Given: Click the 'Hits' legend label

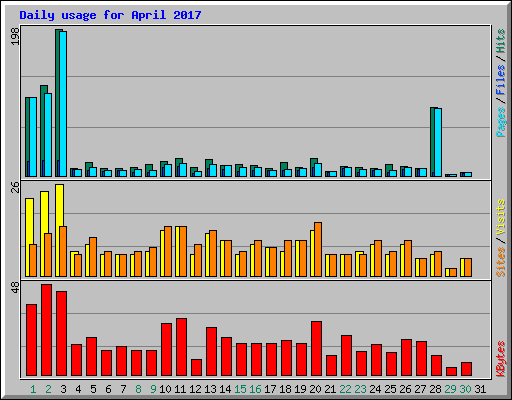Looking at the screenshot, I should point(500,41).
